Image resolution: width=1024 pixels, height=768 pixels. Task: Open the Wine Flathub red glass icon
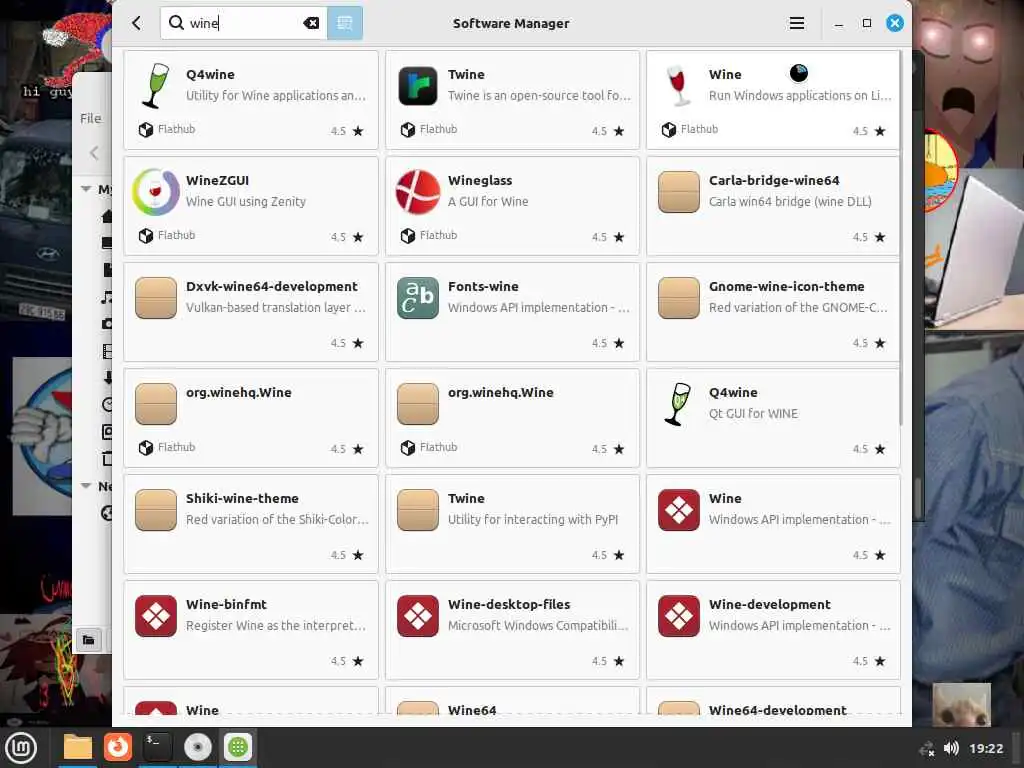[679, 86]
